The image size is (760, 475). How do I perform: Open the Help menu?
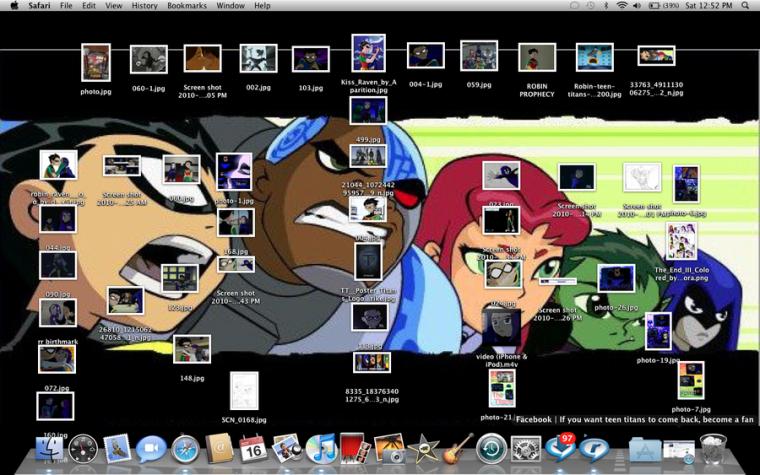coord(262,5)
